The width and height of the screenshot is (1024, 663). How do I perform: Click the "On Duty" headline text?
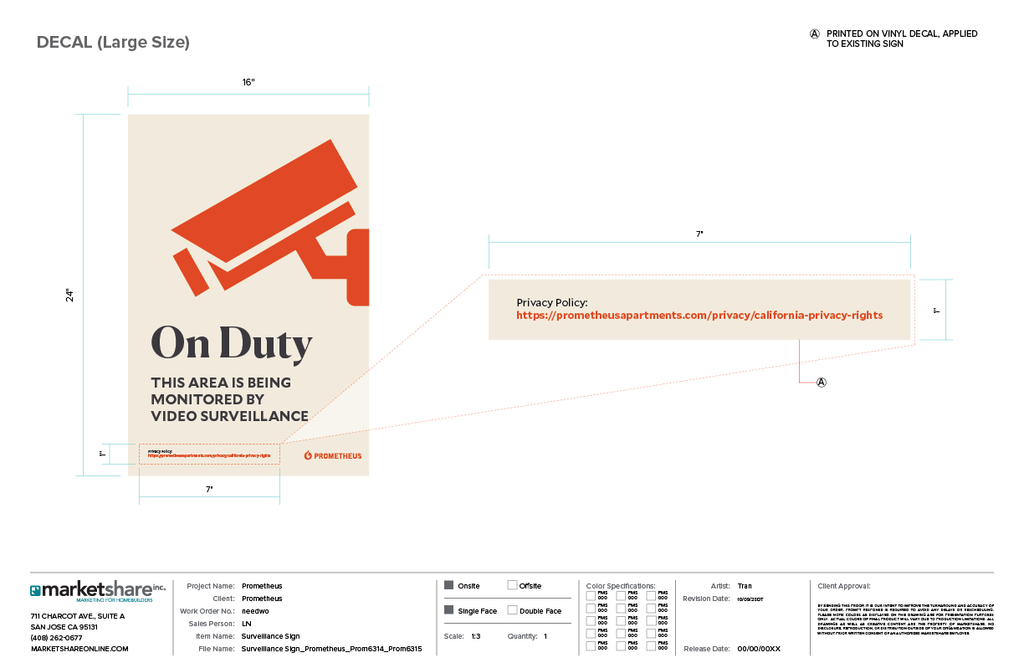point(231,343)
